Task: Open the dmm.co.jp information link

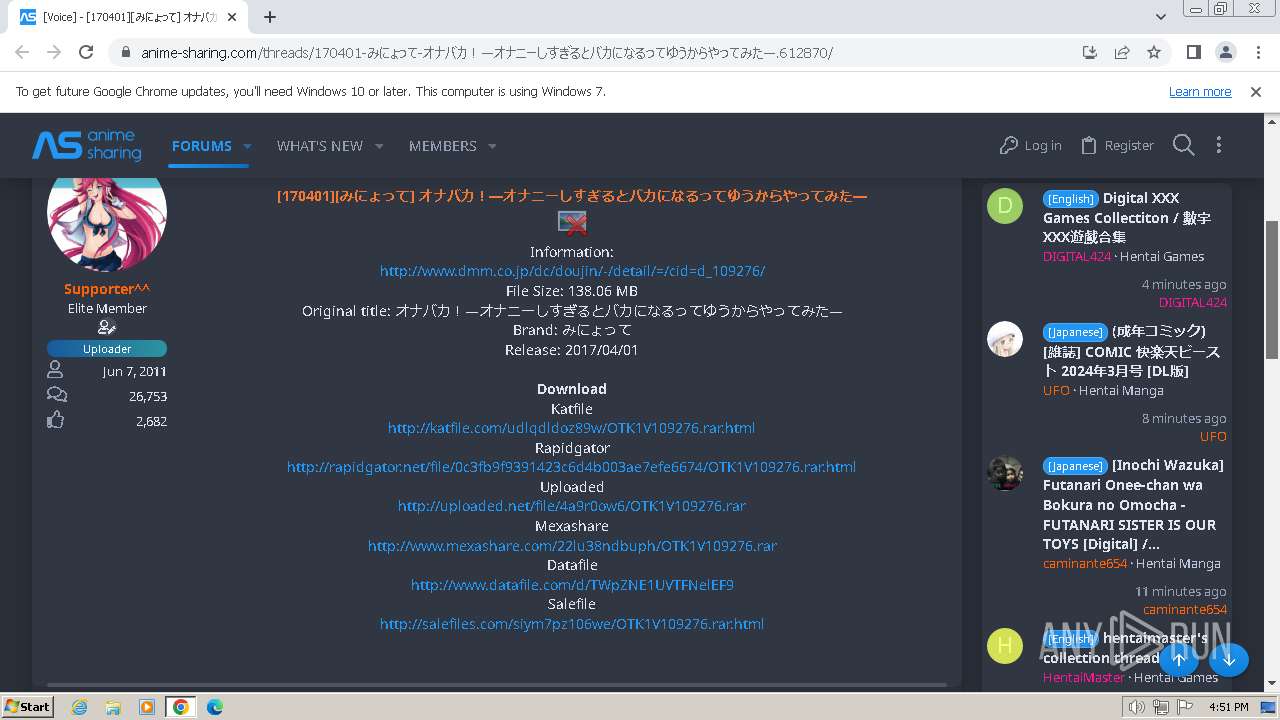Action: 572,271
